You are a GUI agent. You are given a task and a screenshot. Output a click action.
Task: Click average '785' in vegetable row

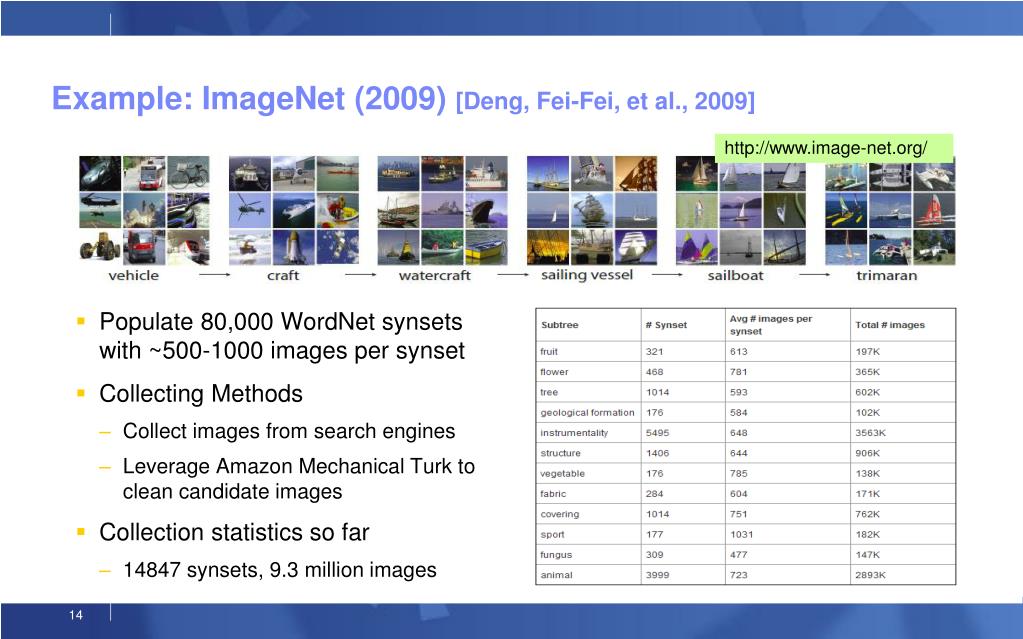[x=739, y=474]
